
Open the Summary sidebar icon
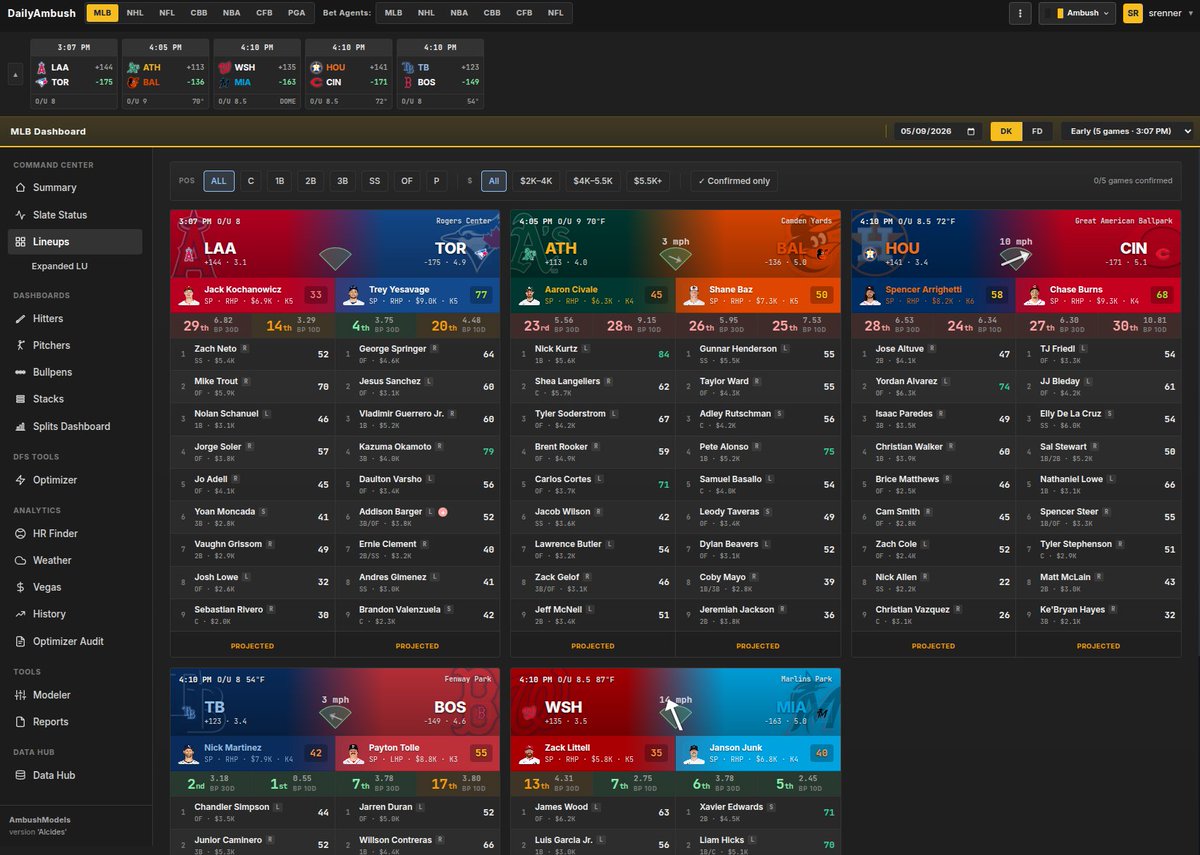point(21,188)
